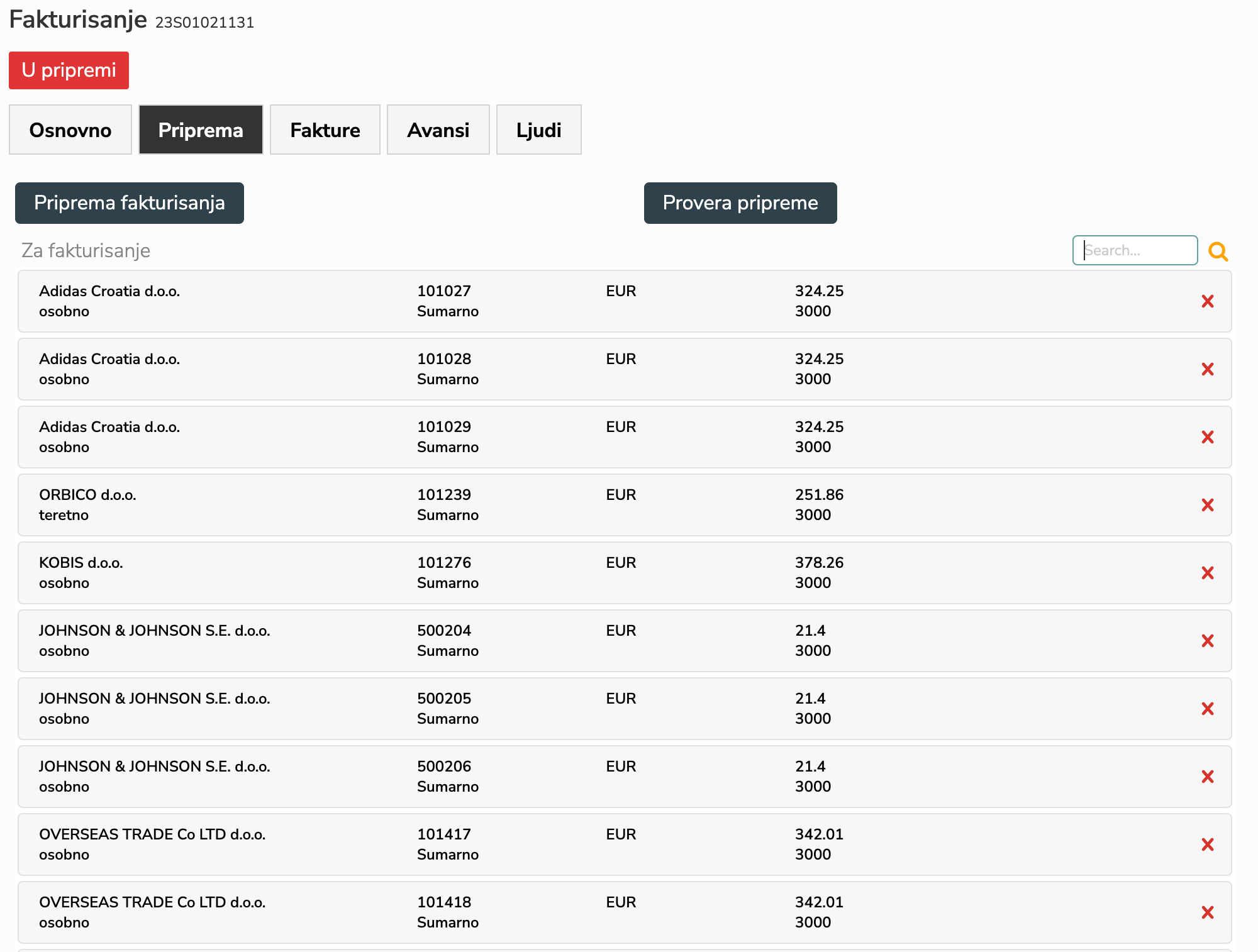Delete the row with number 101028
This screenshot has width=1258, height=952.
1207,369
